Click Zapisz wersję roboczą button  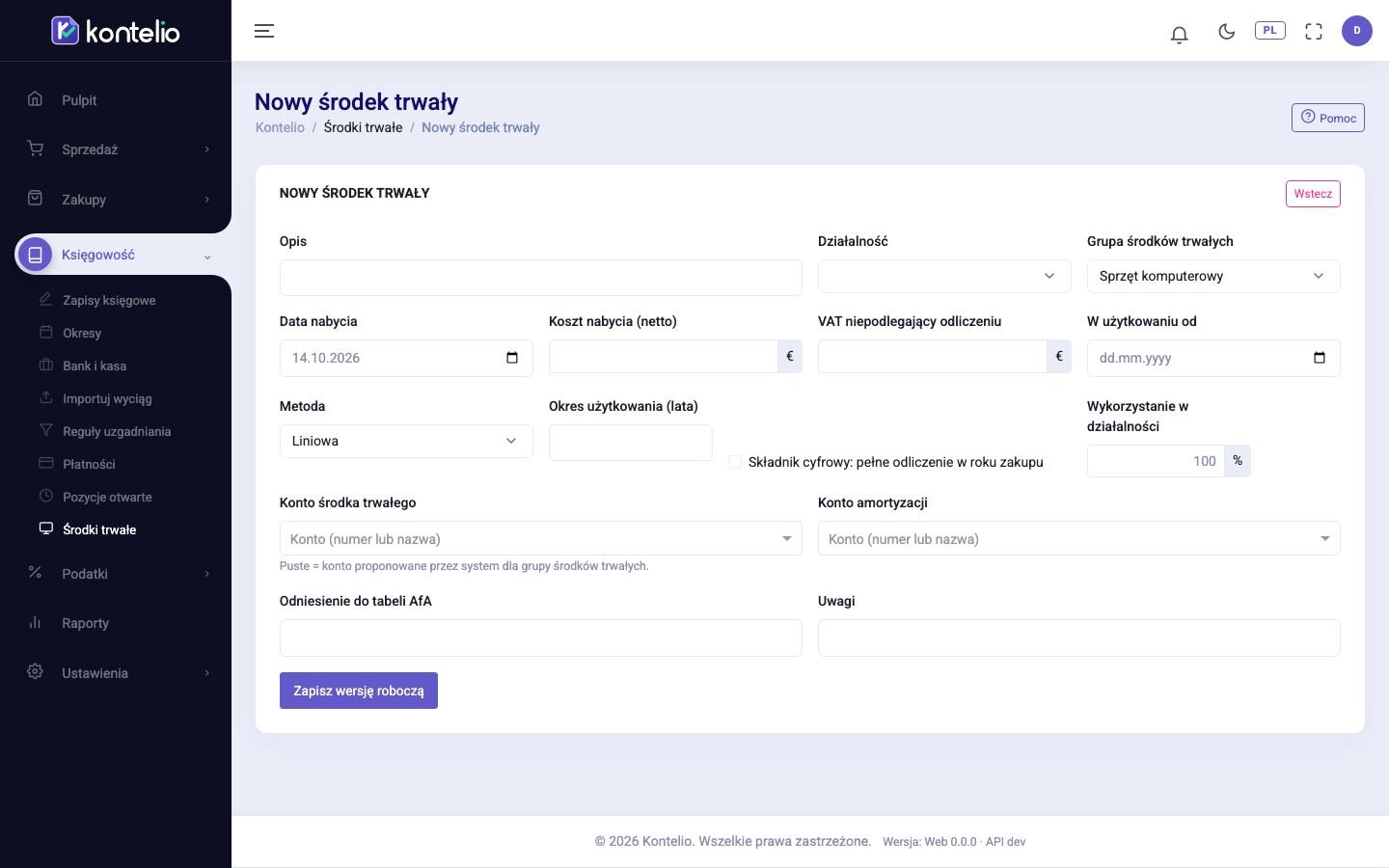[x=359, y=691]
